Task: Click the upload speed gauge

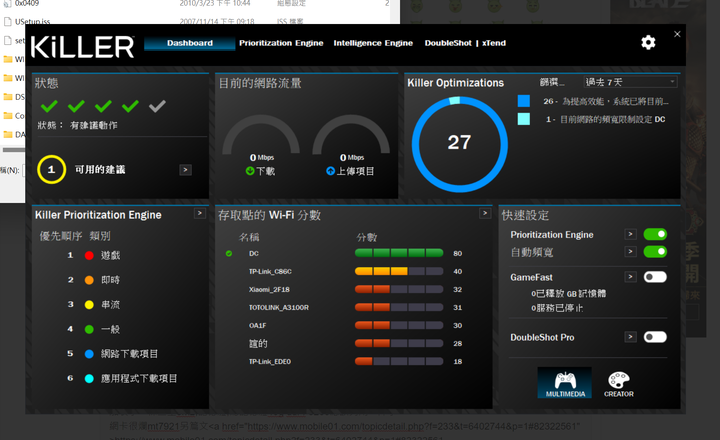Action: (x=351, y=135)
